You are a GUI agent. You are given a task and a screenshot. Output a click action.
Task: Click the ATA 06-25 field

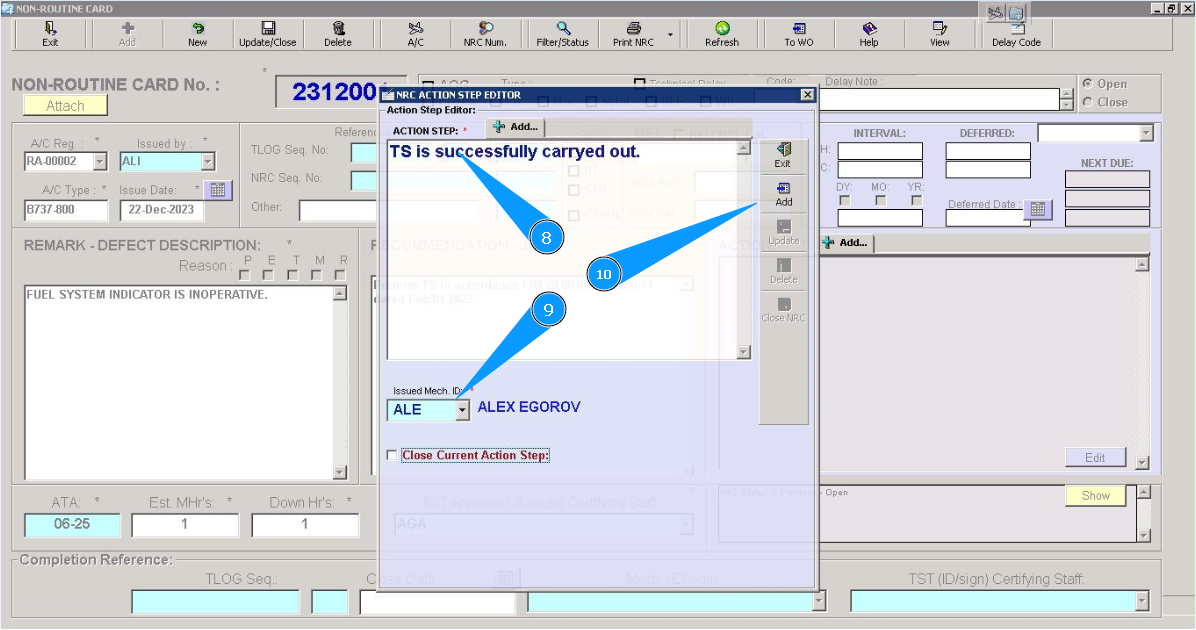click(72, 525)
